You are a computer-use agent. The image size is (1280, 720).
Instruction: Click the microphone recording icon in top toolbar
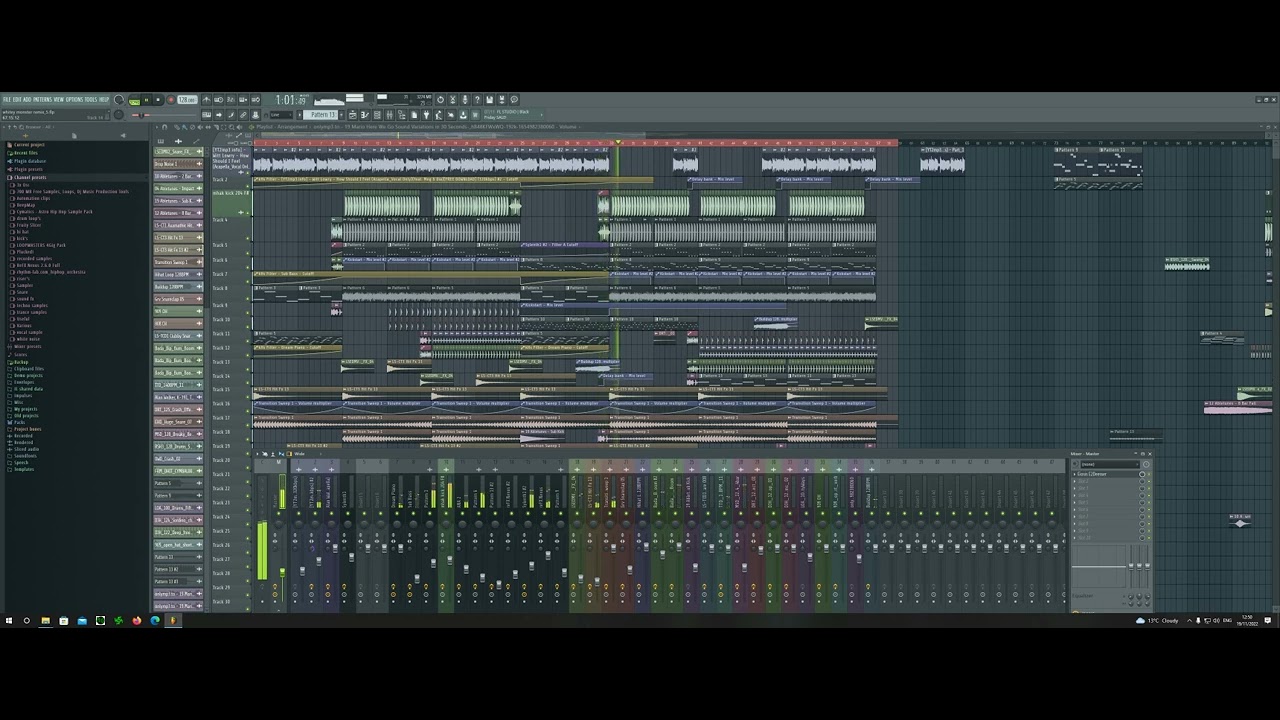[466, 100]
